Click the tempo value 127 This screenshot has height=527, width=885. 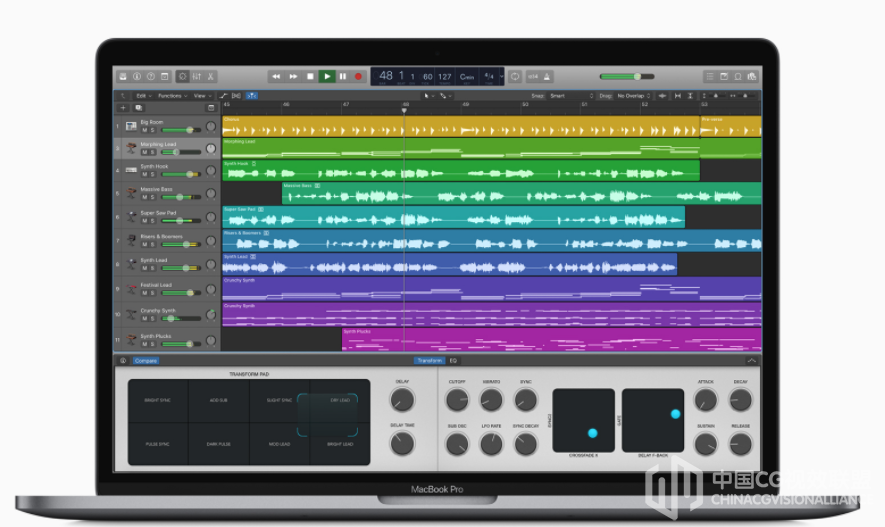click(x=445, y=77)
